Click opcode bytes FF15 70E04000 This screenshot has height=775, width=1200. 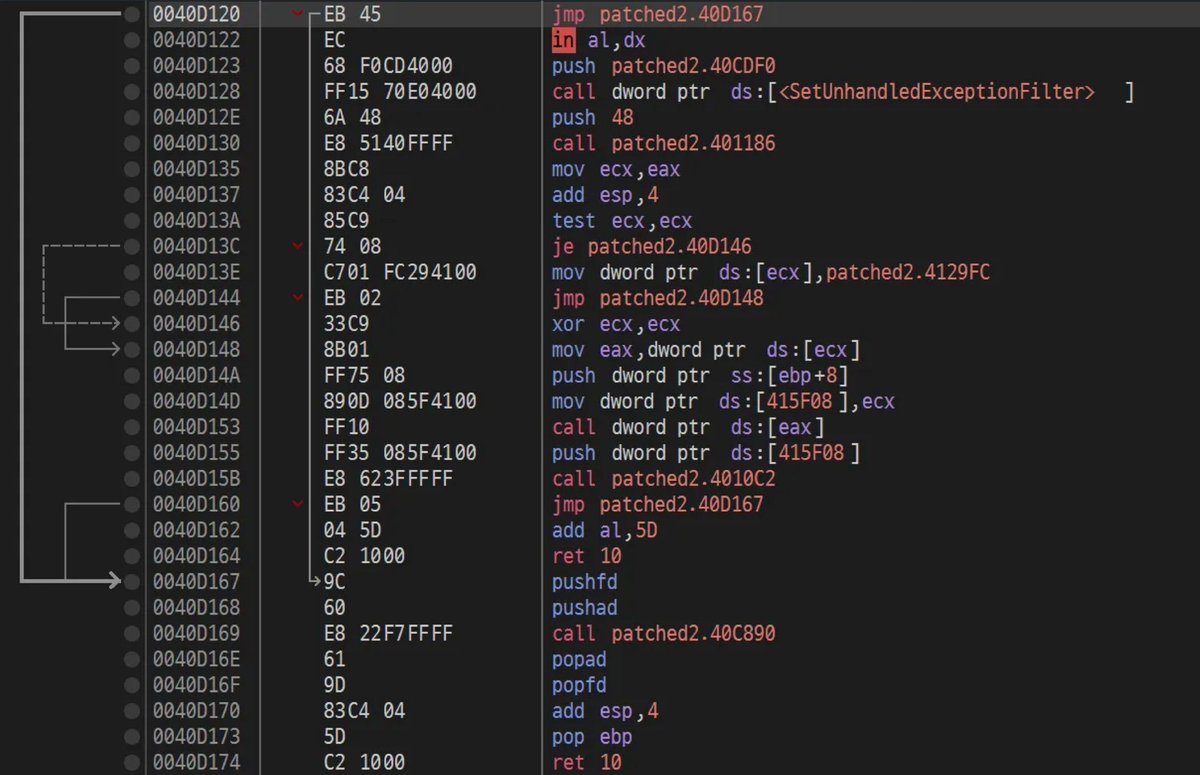(x=400, y=92)
